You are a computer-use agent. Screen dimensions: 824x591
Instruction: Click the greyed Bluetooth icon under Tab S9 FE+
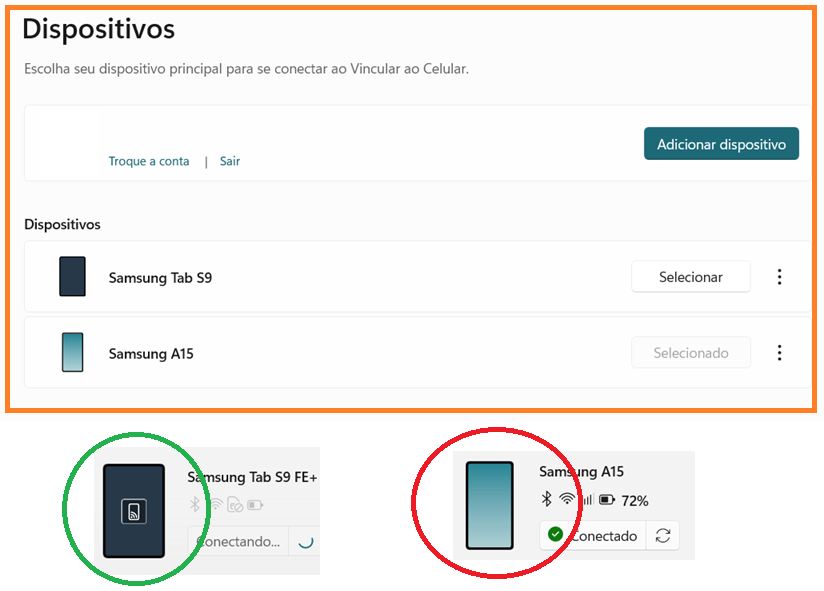tap(195, 505)
